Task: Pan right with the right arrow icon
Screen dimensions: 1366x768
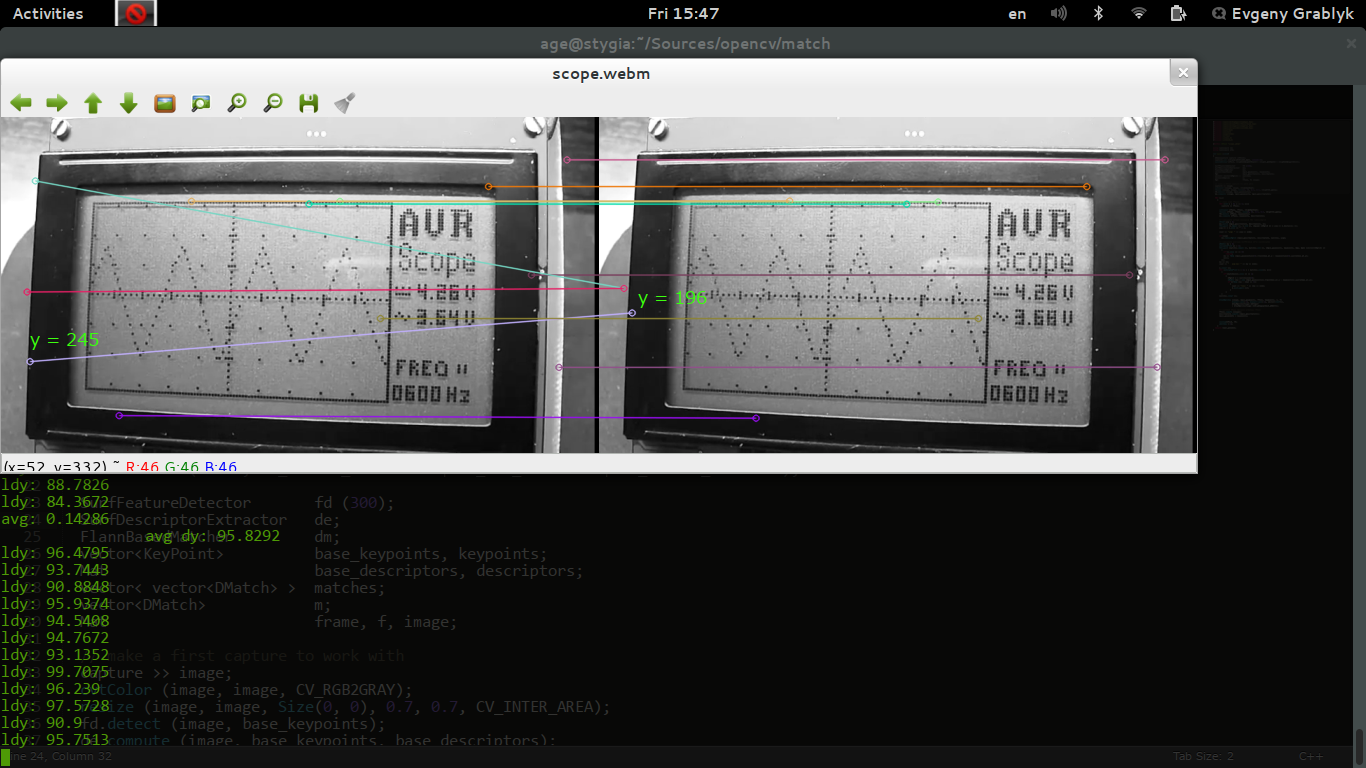Action: coord(57,102)
